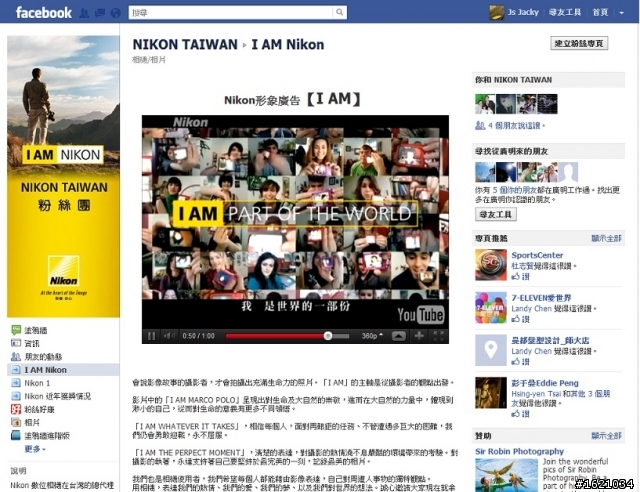Image resolution: width=640 pixels, height=492 pixels.
Task: Like the Eddie Peng page
Action: click(x=520, y=414)
